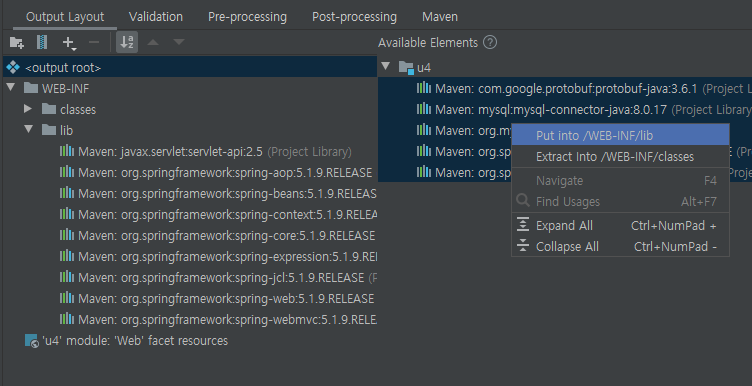Image resolution: width=752 pixels, height=386 pixels.
Task: Click library icon beside spring-web:5.1.9
Action: (x=67, y=298)
